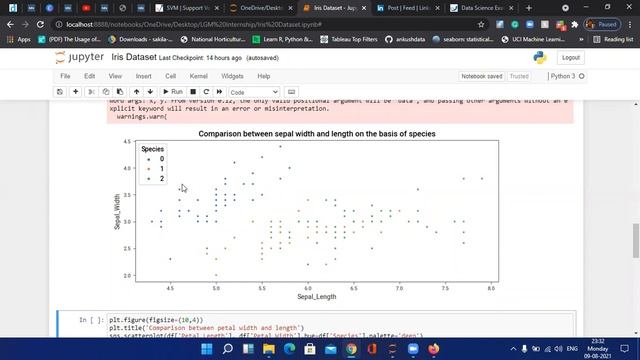The width and height of the screenshot is (640, 360).
Task: Click the Jupyter logo
Action: coord(80,57)
